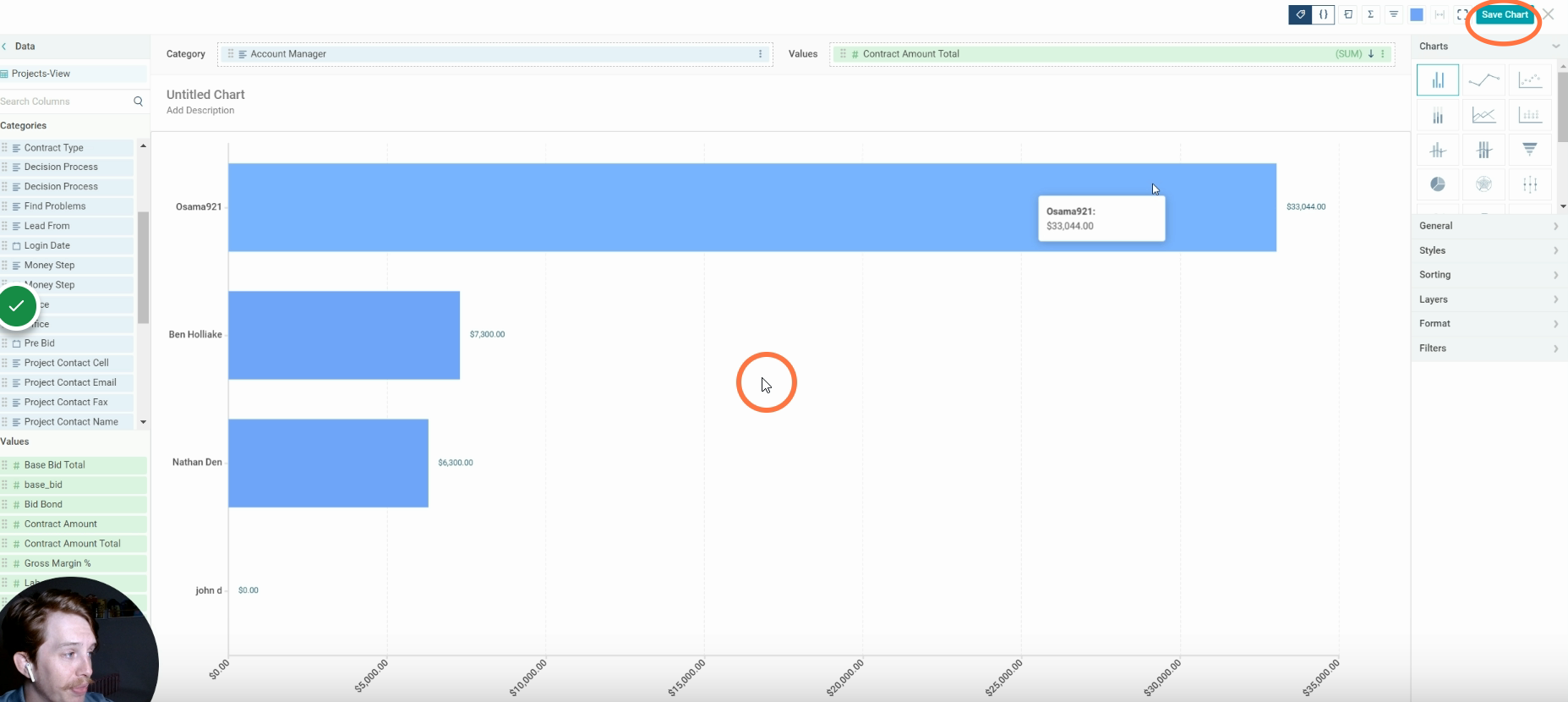Expand the Sorting settings section
The height and width of the screenshot is (702, 1568).
point(1489,275)
